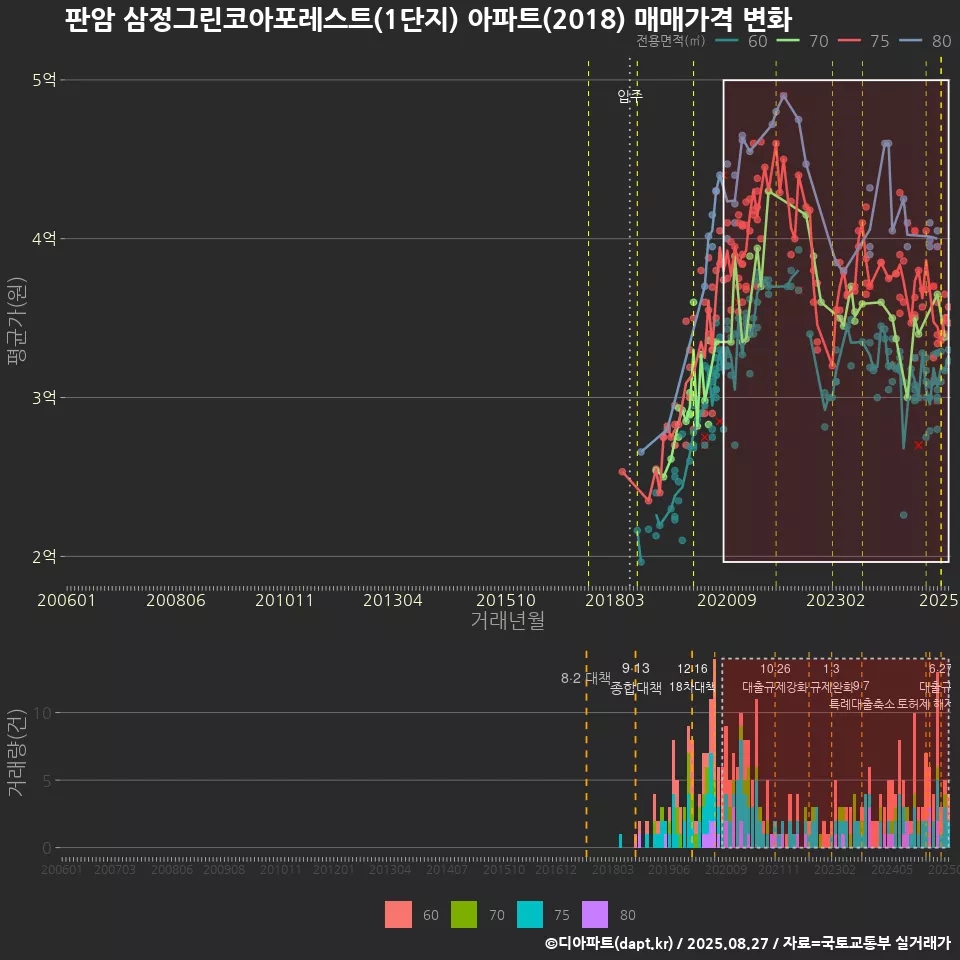
Task: Select the '평균가(원)' vertical axis title
Action: tap(17, 321)
